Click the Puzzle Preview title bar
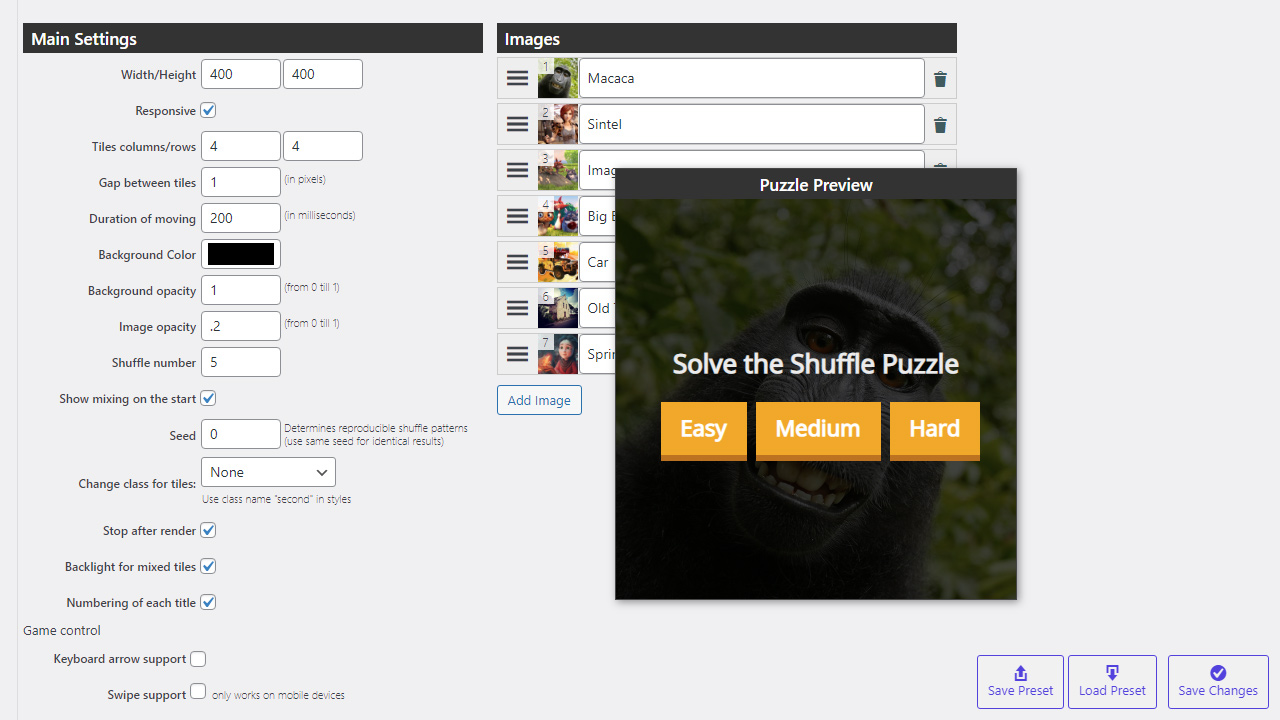The width and height of the screenshot is (1280, 720). 816,184
